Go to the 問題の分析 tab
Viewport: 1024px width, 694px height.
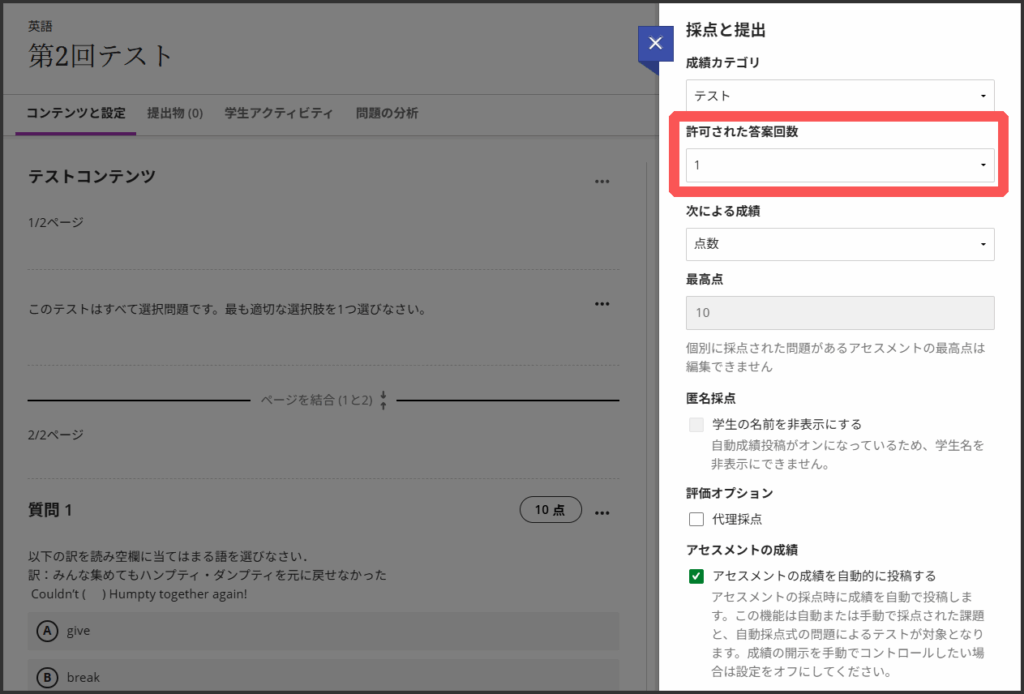[387, 113]
